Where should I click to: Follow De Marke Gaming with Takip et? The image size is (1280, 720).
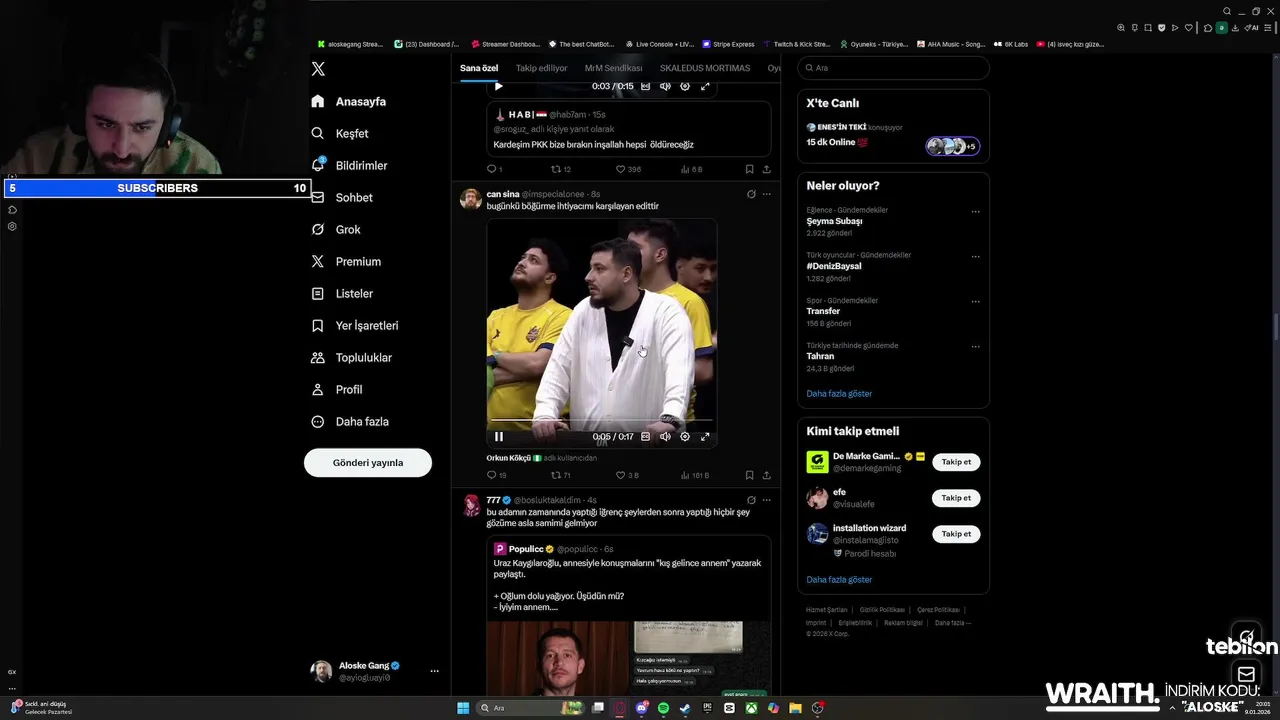[x=956, y=462]
